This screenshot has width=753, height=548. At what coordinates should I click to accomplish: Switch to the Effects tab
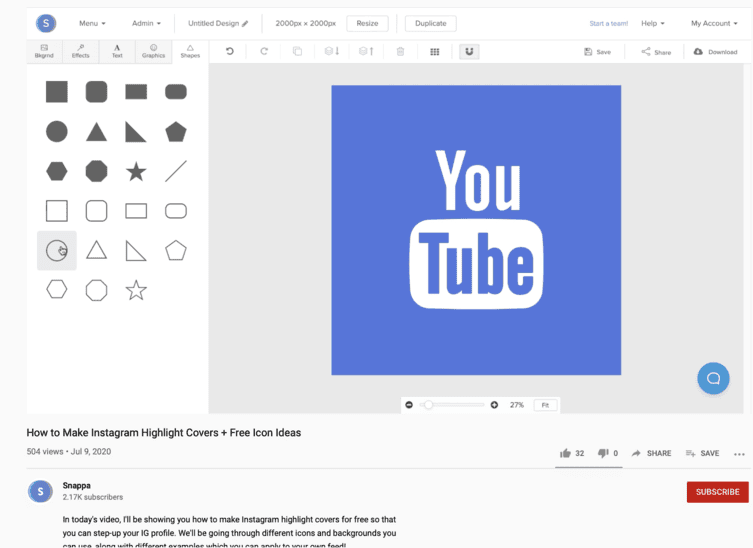click(81, 51)
